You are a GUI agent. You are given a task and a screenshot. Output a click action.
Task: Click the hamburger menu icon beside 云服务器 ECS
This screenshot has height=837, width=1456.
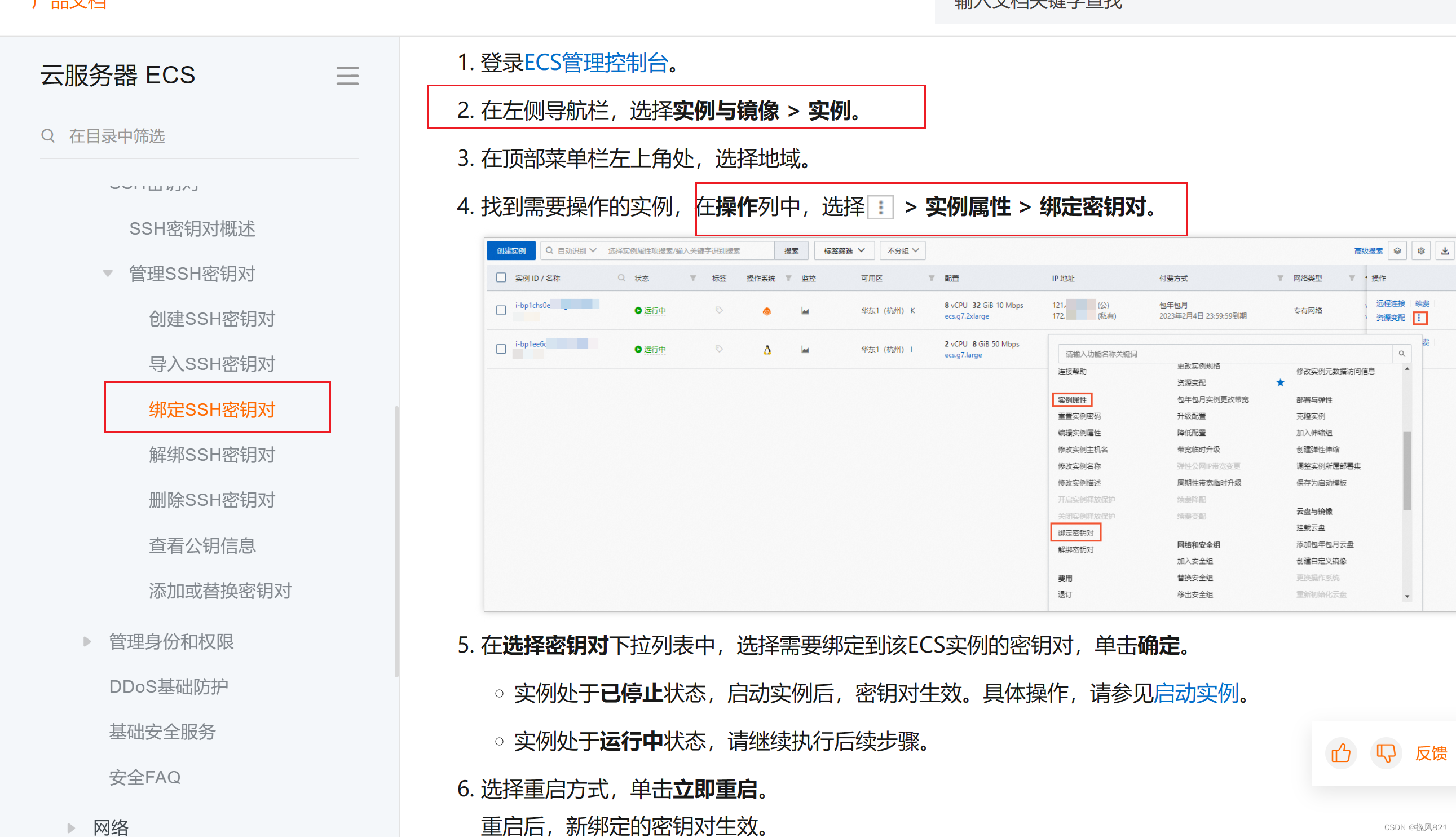coord(347,76)
